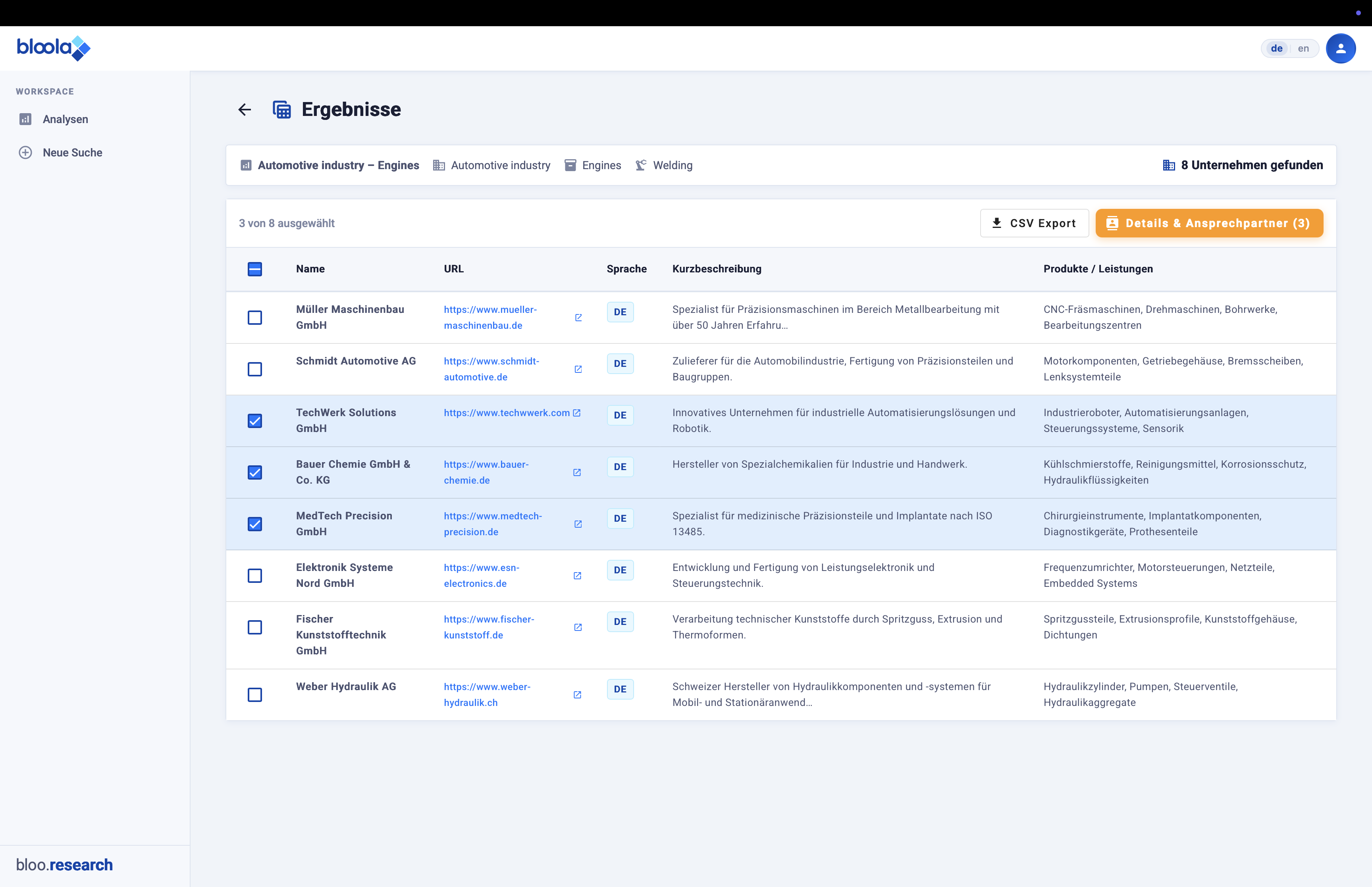Open the user profile avatar icon
Screen dimensions: 1372x887
pyautogui.click(x=1340, y=48)
